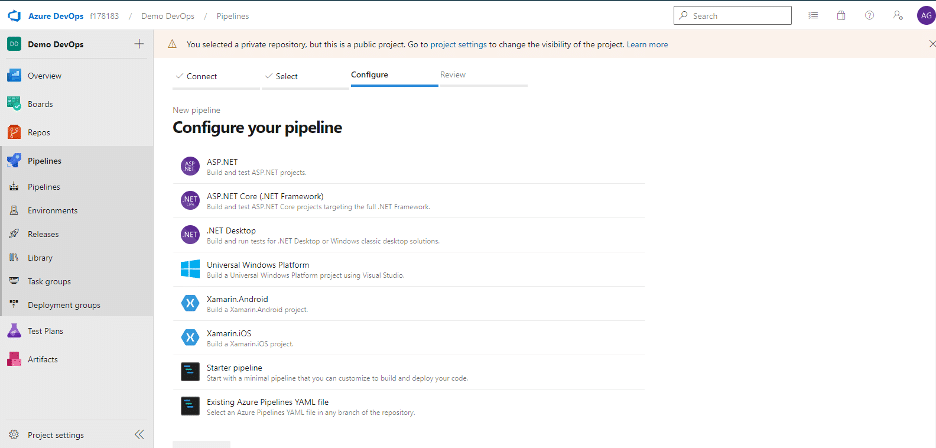Image resolution: width=936 pixels, height=448 pixels.
Task: Click the Xamarin.iOS template icon
Action: point(190,337)
